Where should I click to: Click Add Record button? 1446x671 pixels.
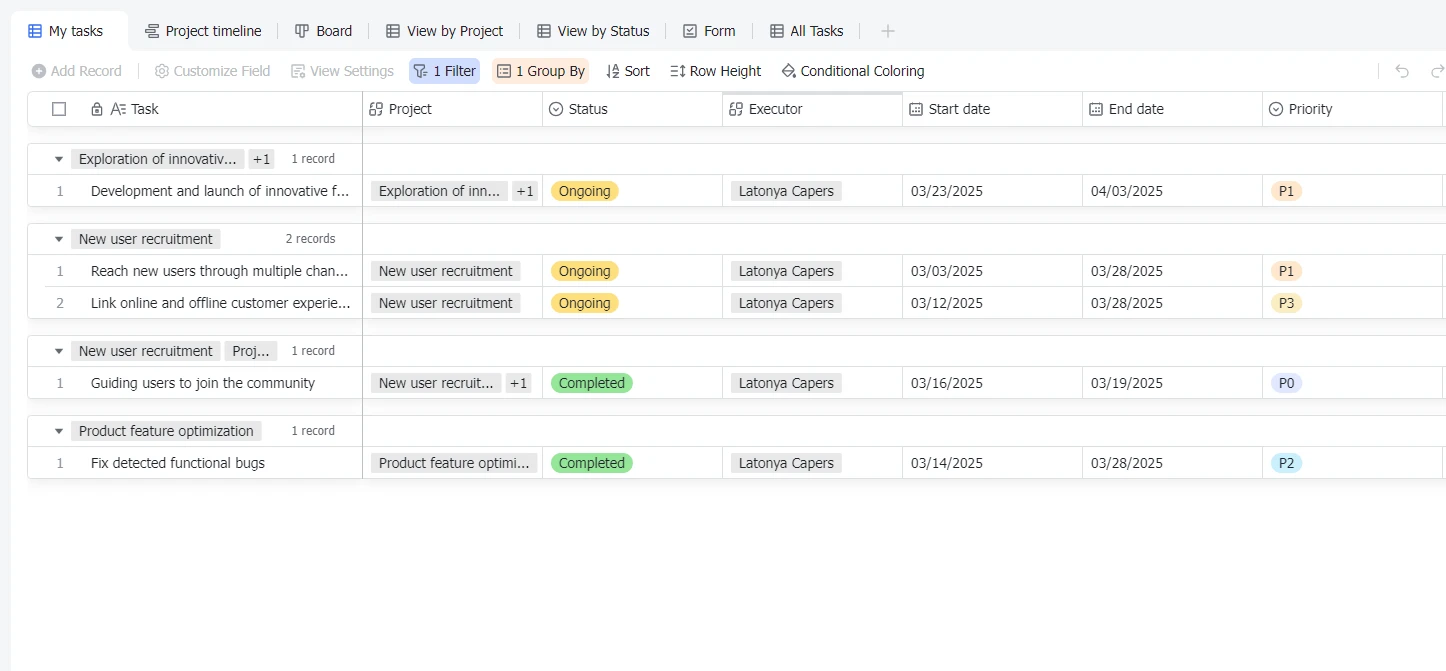click(x=77, y=71)
